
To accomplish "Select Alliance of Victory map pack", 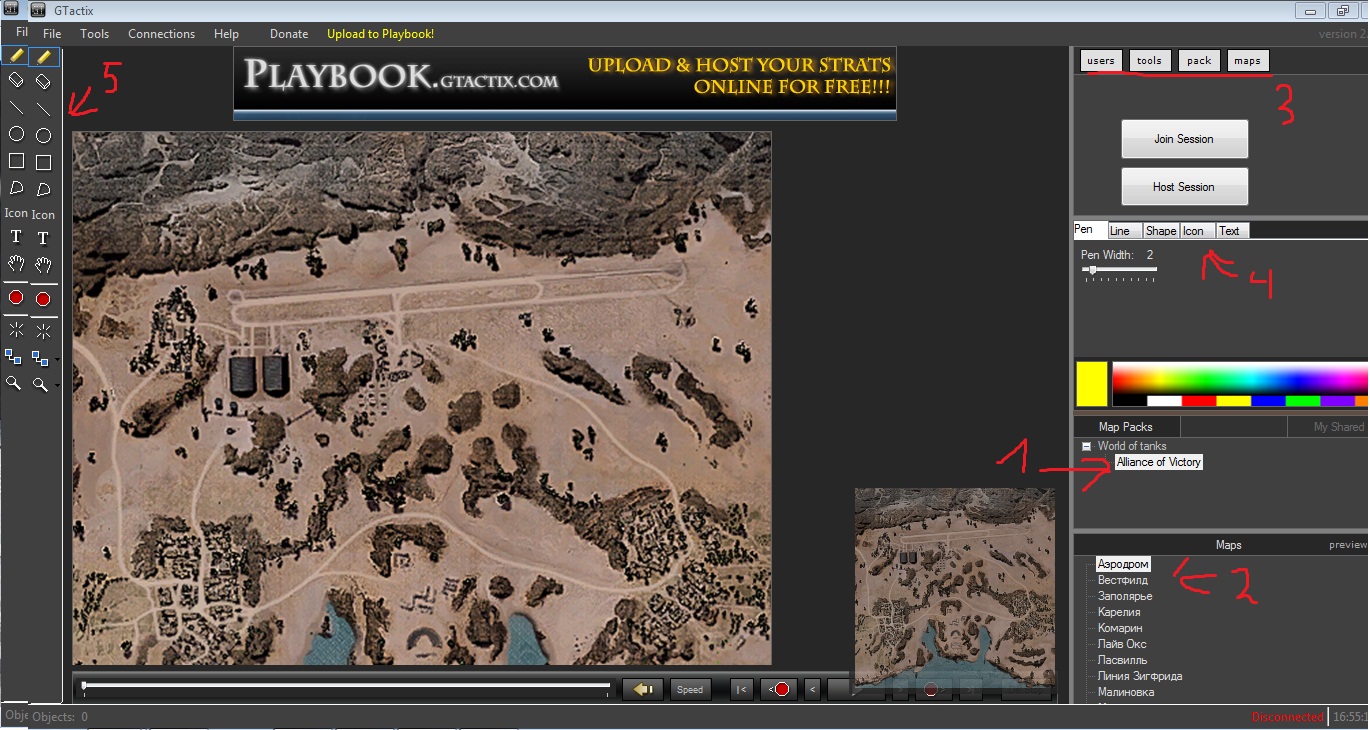I will 1158,462.
